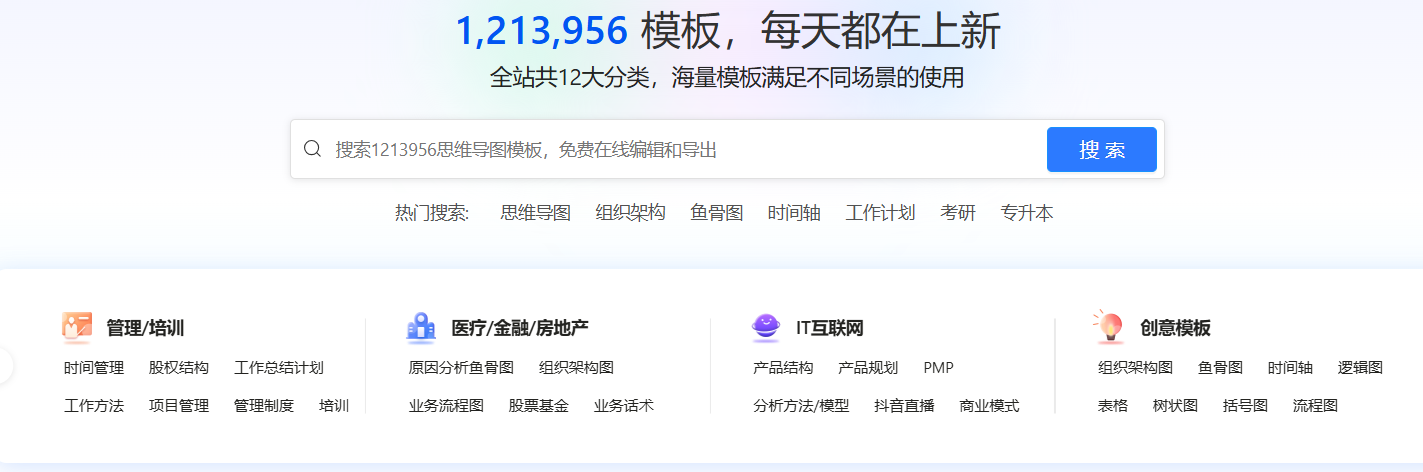Open the 医疗/金融/房地产 category heading

(520, 328)
